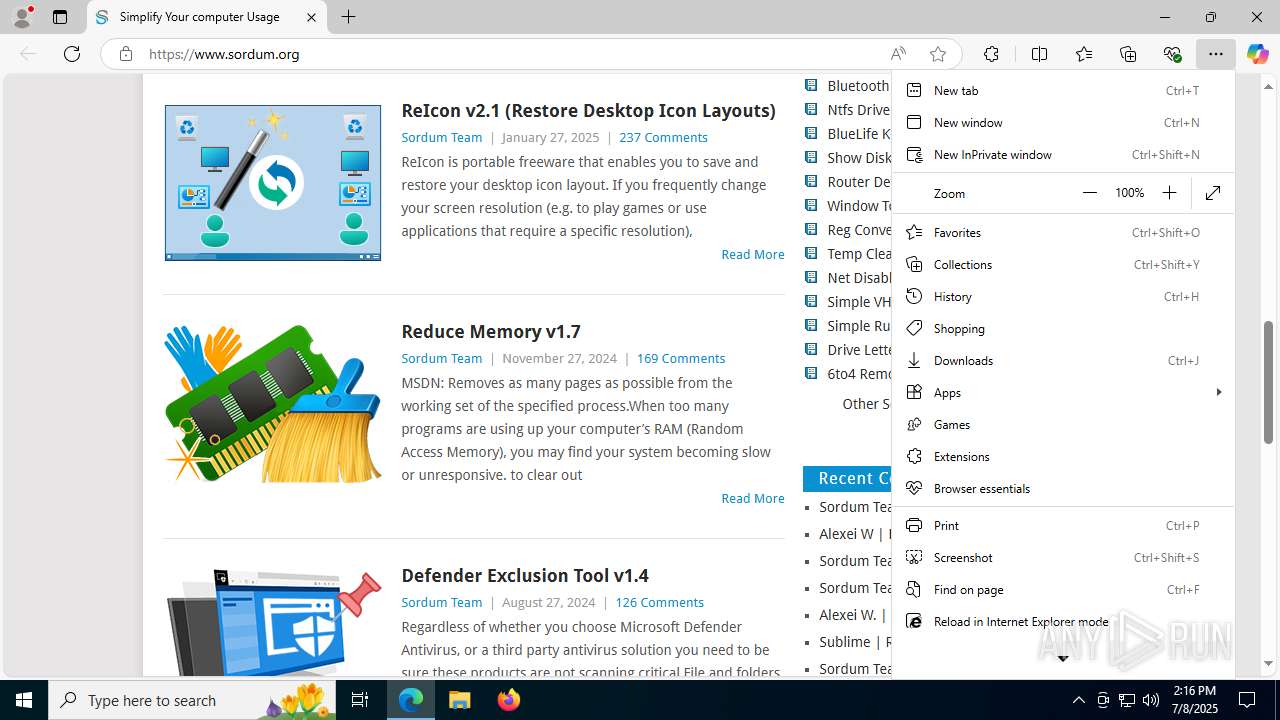Open Reduce Memory v1.7 article title
1280x720 pixels.
(491, 331)
